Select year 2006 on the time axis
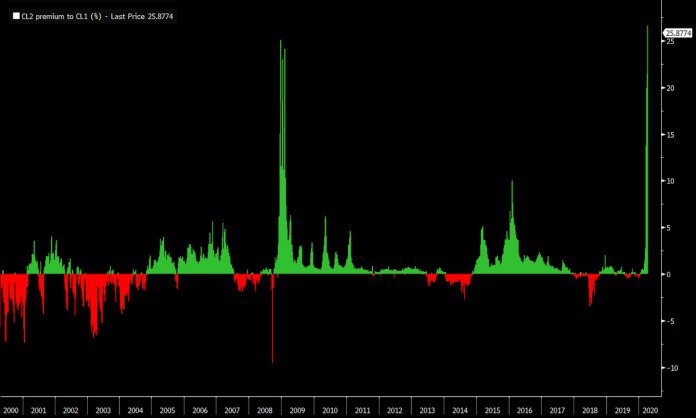Screen dimensions: 696x418 200,410
